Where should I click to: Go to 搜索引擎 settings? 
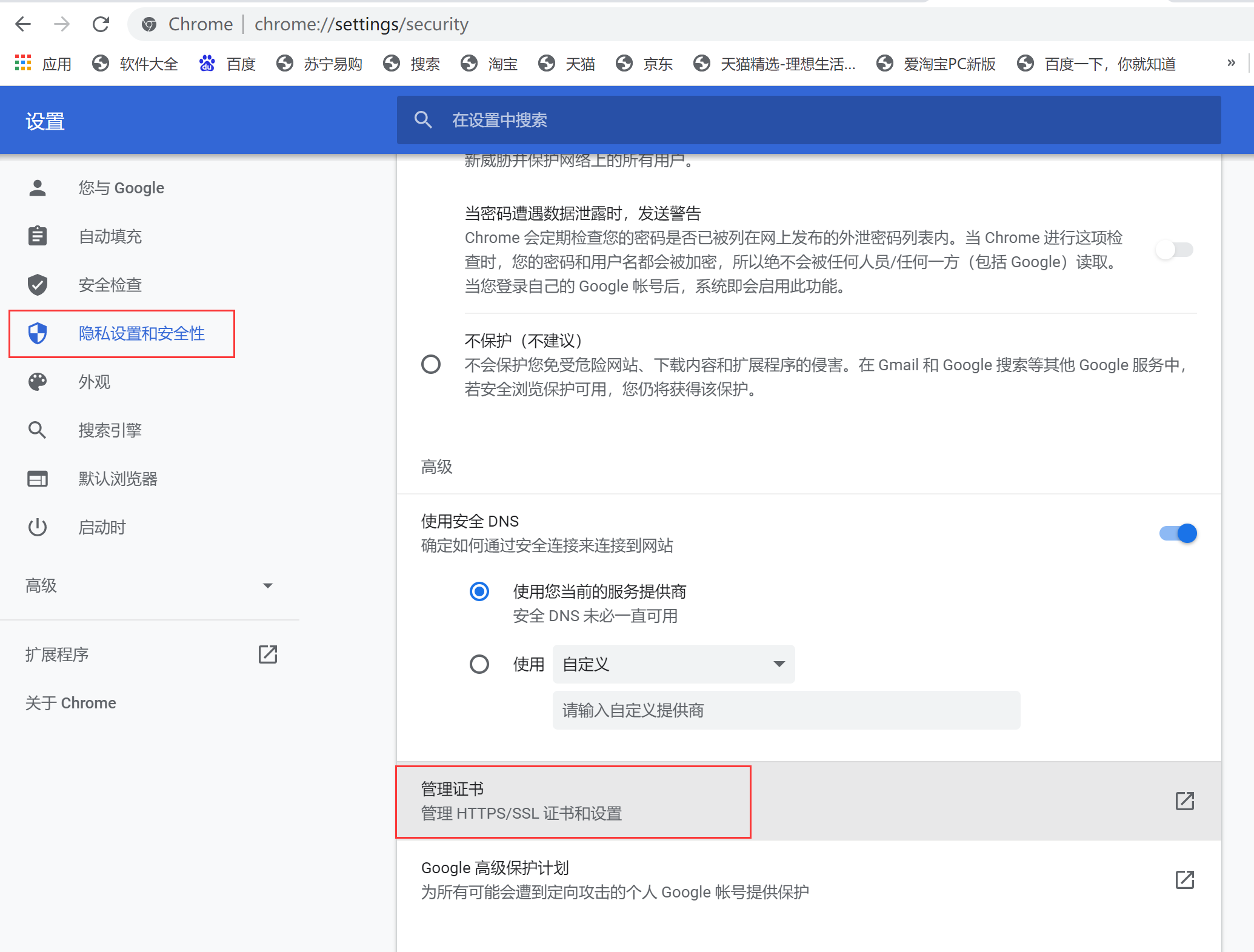pos(110,430)
